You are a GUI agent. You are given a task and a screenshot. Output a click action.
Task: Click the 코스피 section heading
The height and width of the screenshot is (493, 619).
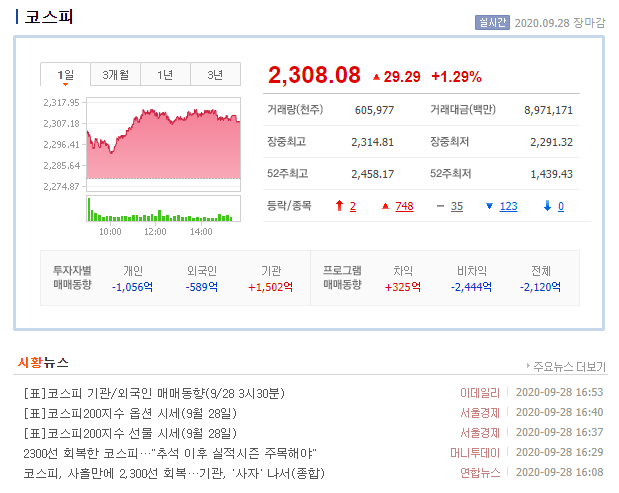[x=49, y=17]
